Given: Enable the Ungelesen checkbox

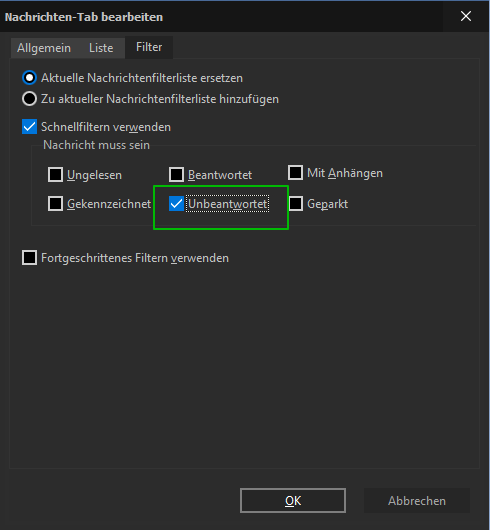Looking at the screenshot, I should tap(55, 175).
